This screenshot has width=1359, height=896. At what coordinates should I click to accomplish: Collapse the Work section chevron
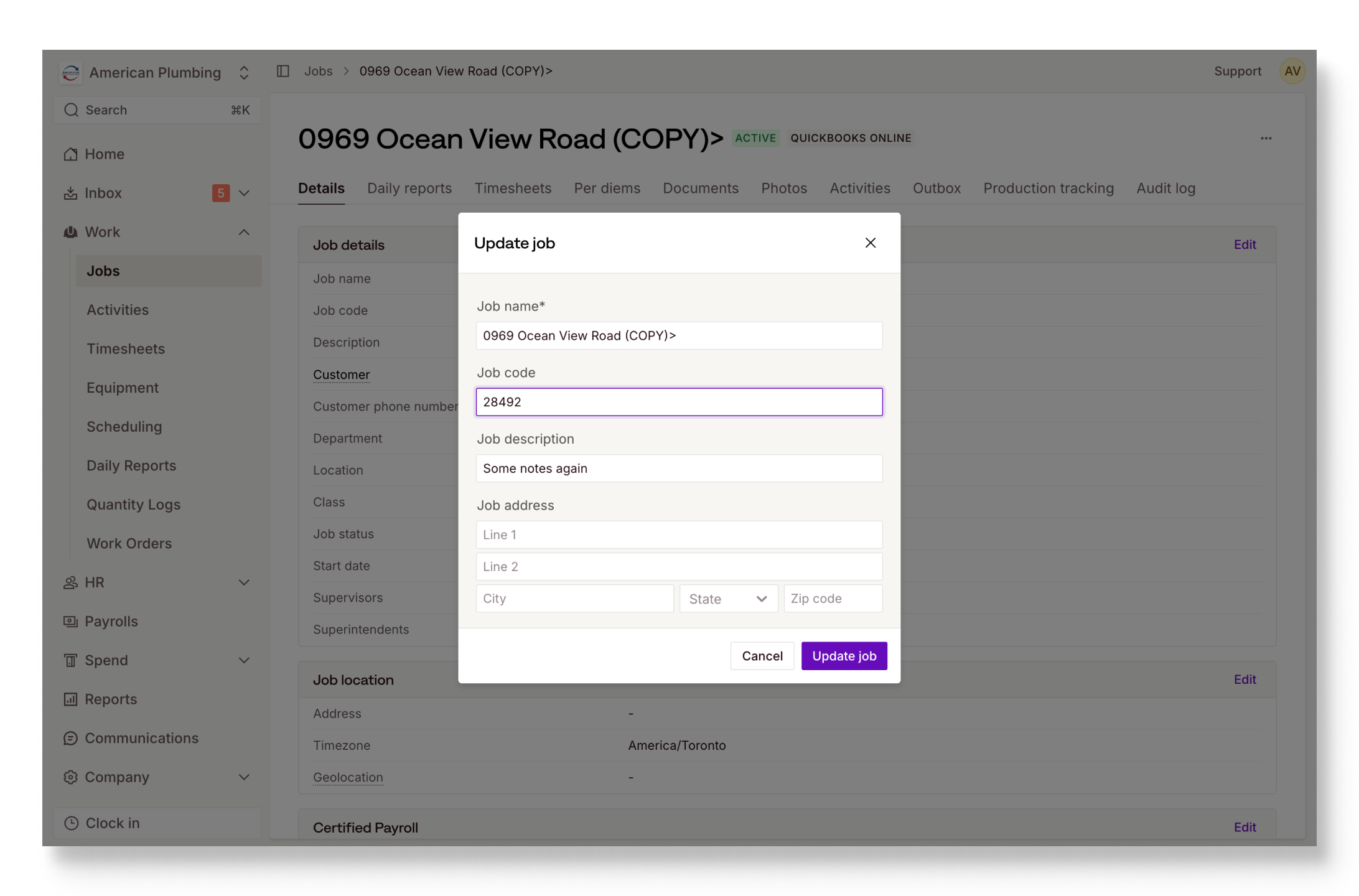pos(244,232)
